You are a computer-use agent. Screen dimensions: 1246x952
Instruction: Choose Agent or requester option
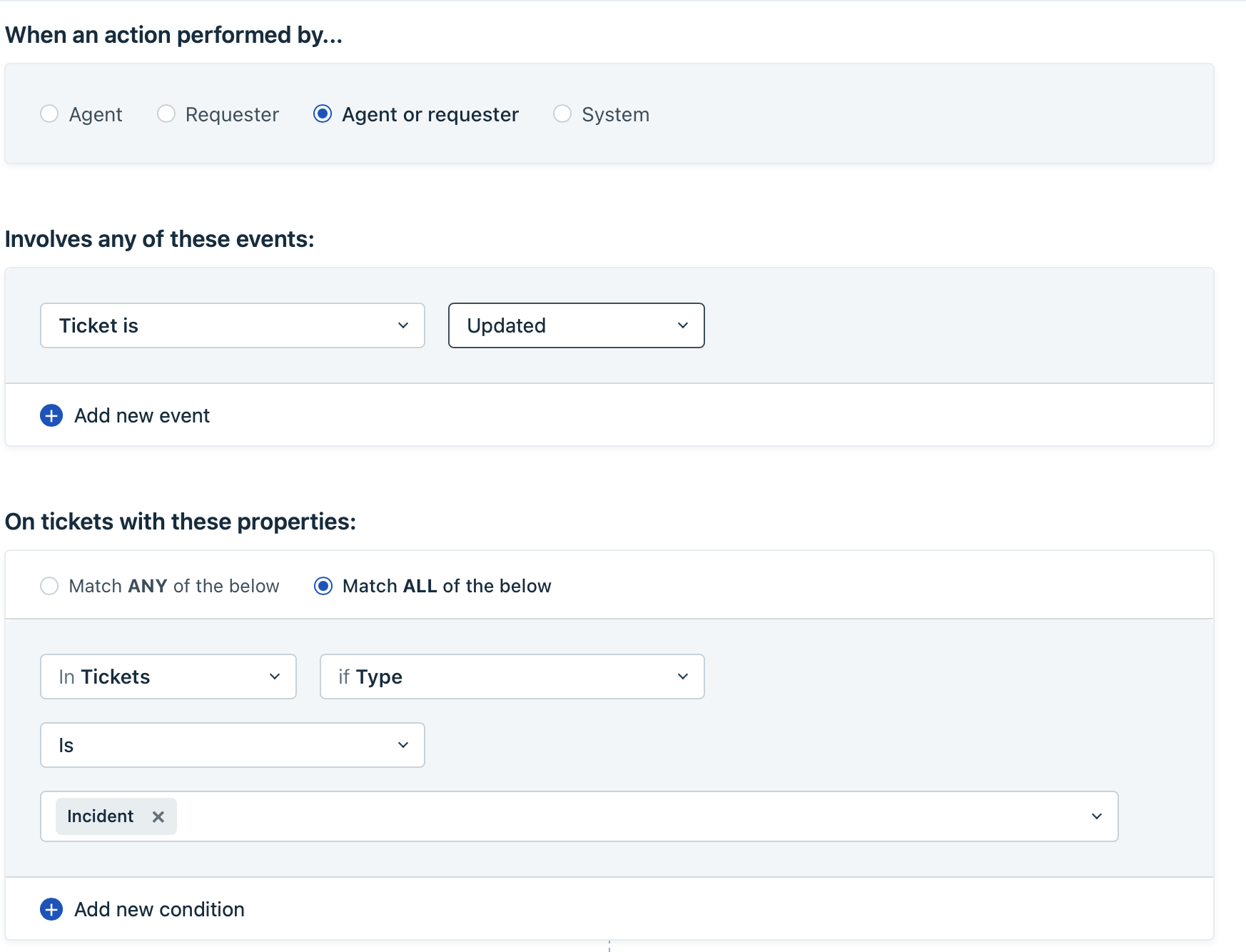[323, 114]
